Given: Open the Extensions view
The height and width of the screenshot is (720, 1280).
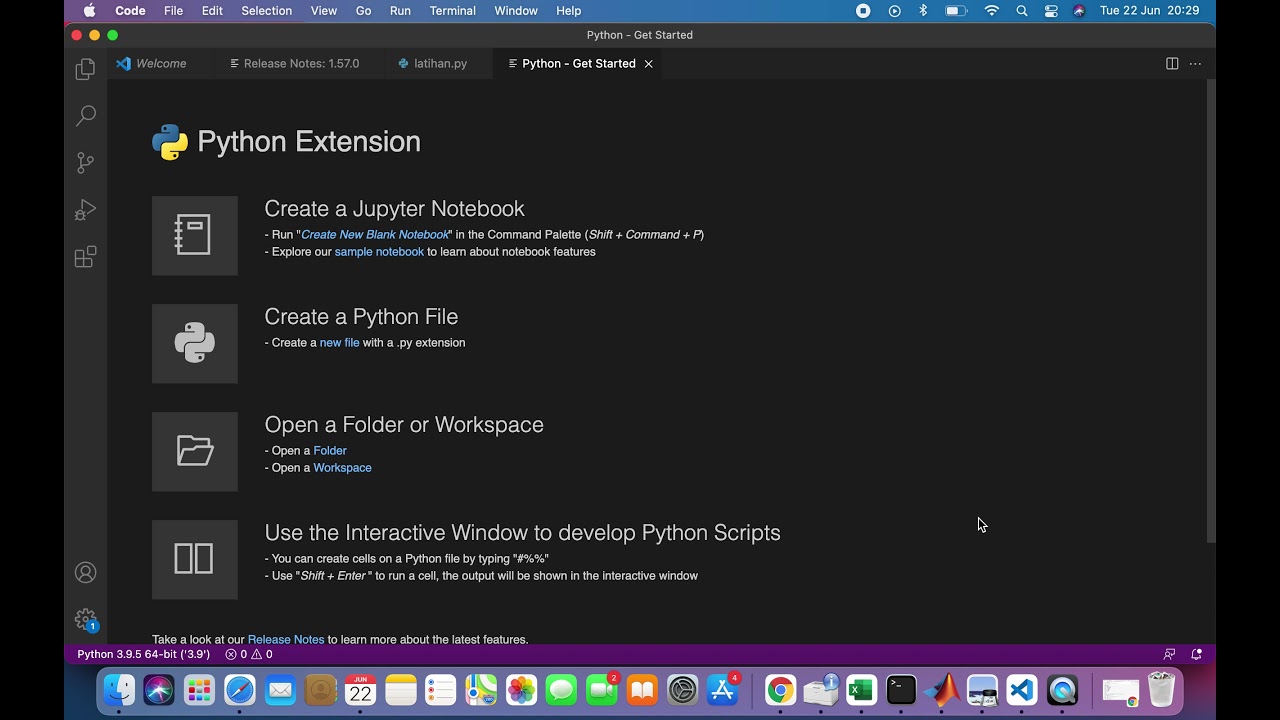Looking at the screenshot, I should pos(86,257).
